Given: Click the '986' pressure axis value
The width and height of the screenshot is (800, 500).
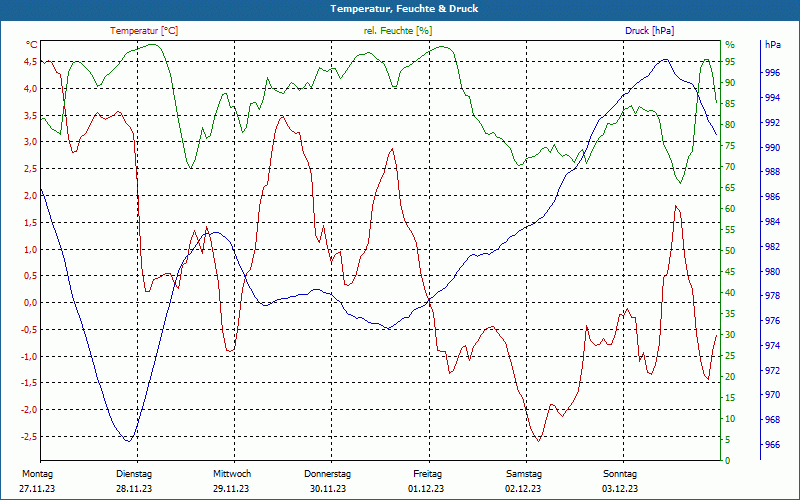Looking at the screenshot, I should [773, 197].
